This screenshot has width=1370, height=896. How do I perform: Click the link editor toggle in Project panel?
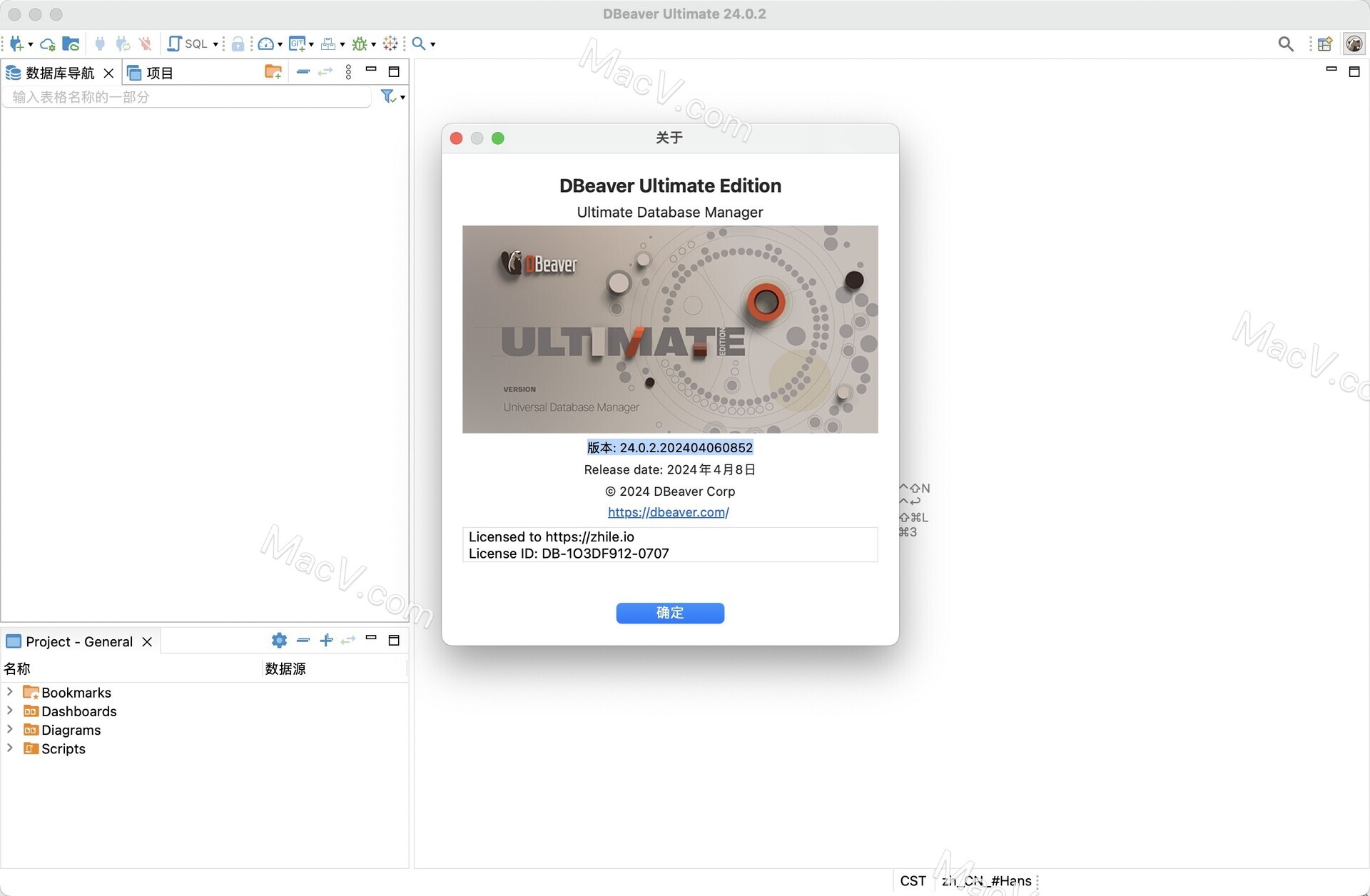(348, 641)
